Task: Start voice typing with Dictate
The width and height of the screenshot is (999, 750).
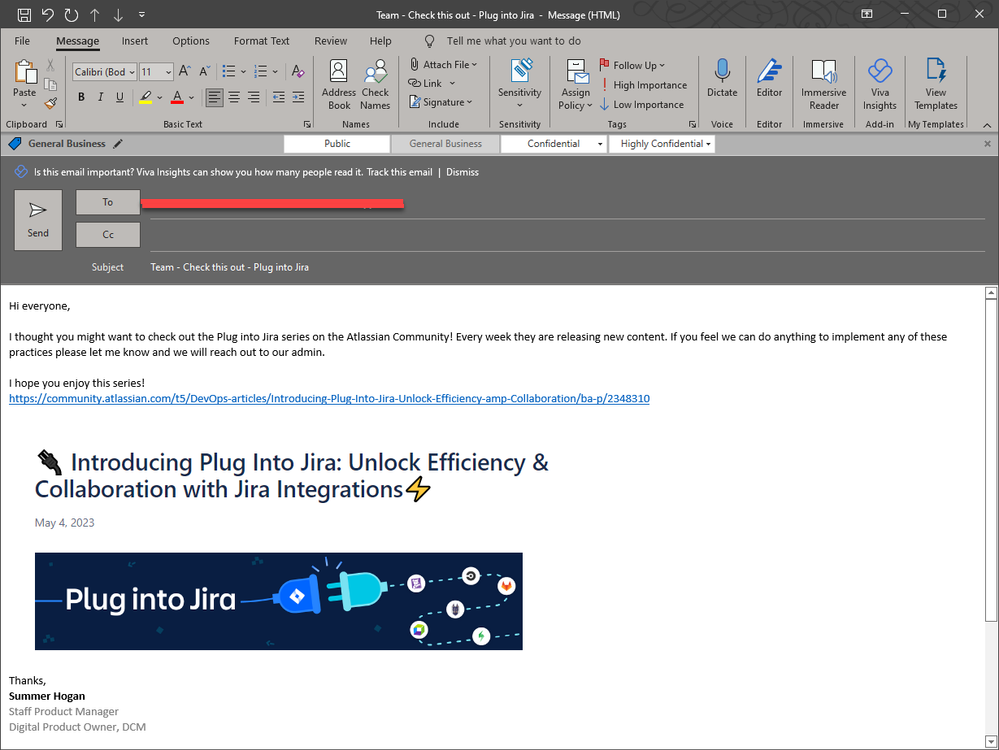Action: 722,85
